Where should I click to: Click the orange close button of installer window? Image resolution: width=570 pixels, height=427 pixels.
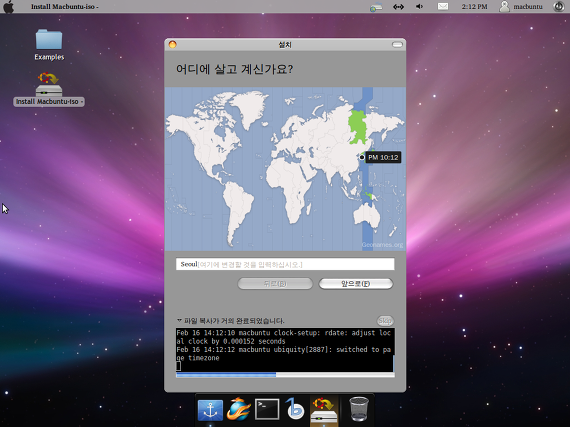click(x=173, y=44)
